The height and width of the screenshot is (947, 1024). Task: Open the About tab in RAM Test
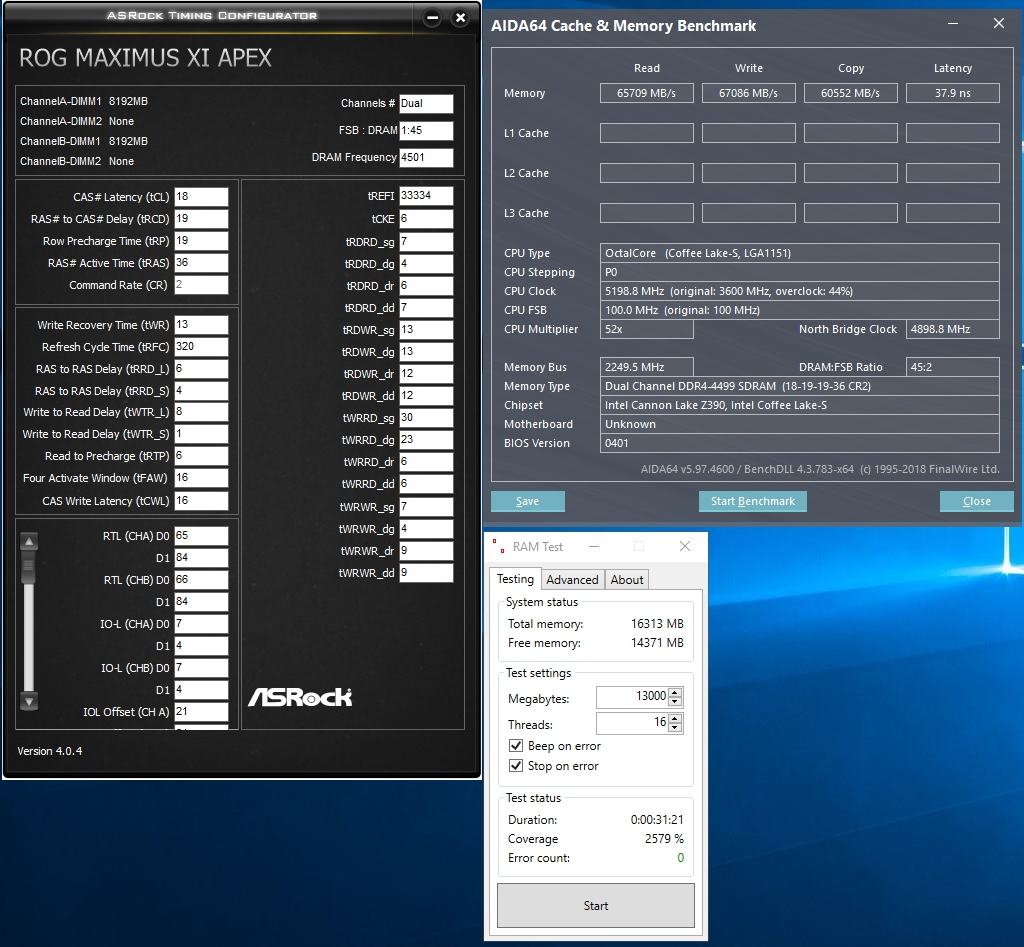(627, 579)
